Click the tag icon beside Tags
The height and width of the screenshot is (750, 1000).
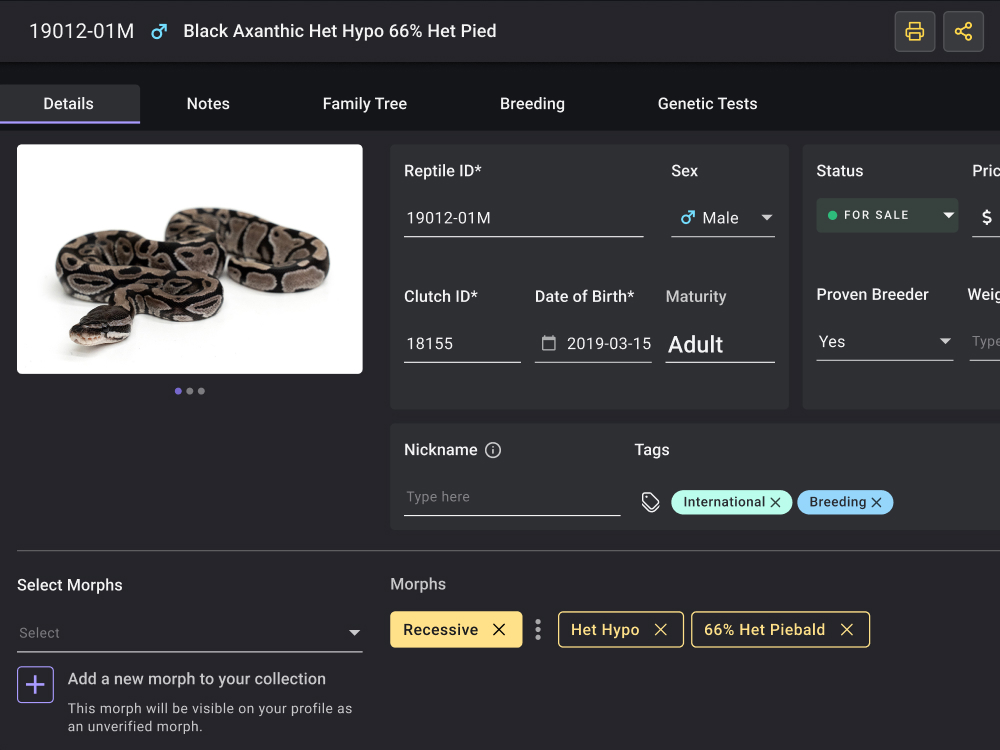651,502
